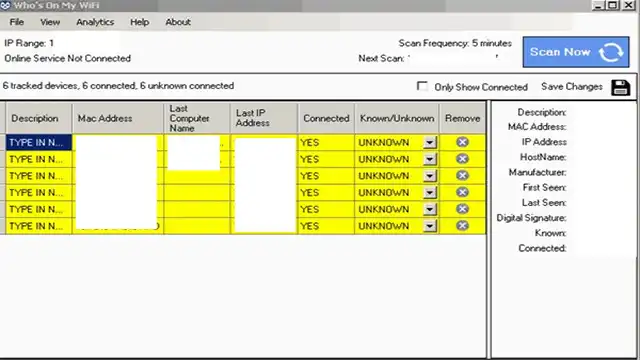Click the 'Next Scan:' label
This screenshot has height=360, width=640.
click(381, 58)
